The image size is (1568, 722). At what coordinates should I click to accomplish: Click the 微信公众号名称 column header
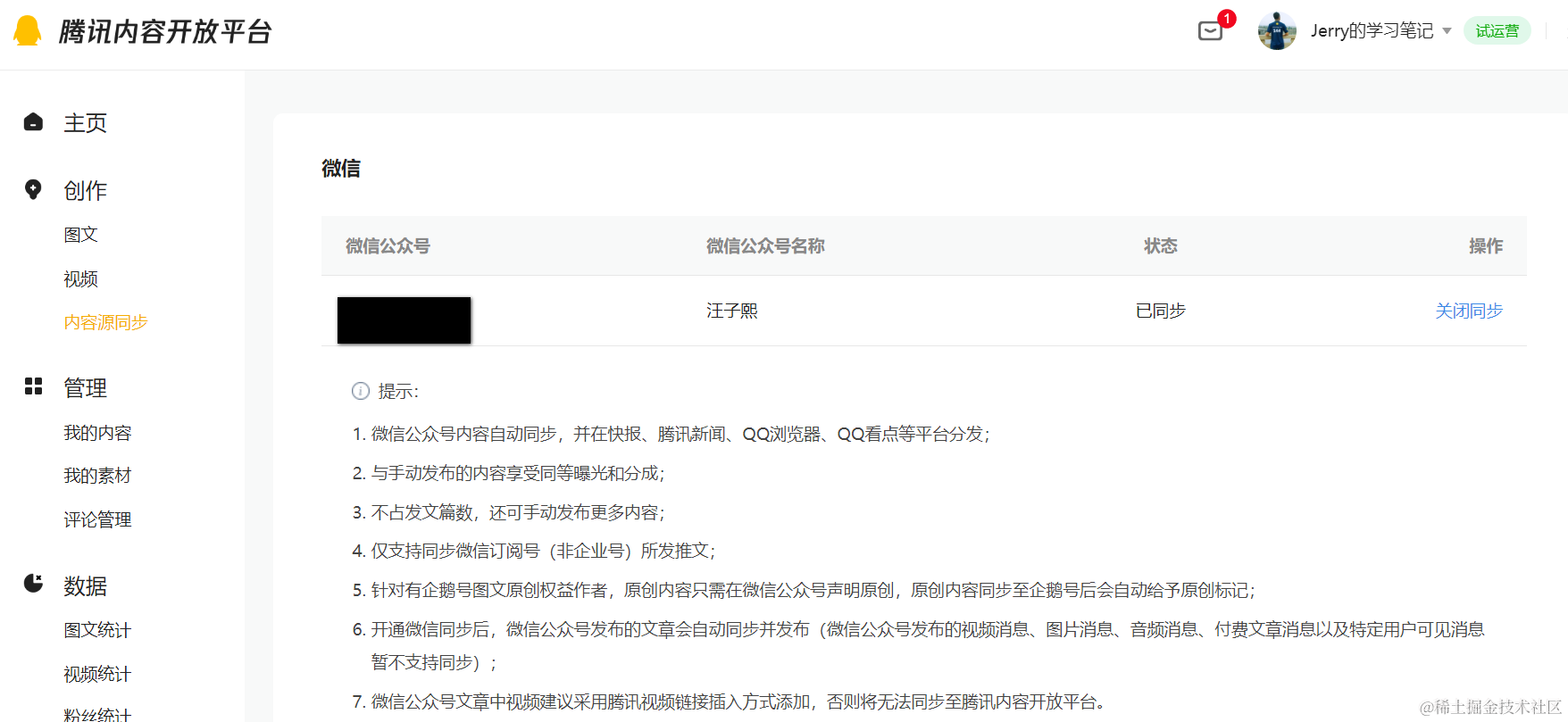pos(765,245)
